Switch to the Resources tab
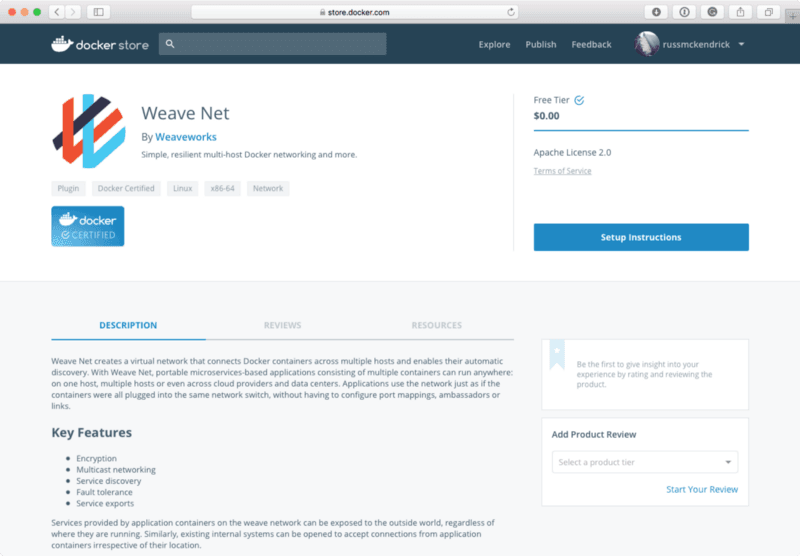The width and height of the screenshot is (800, 556). pos(436,325)
